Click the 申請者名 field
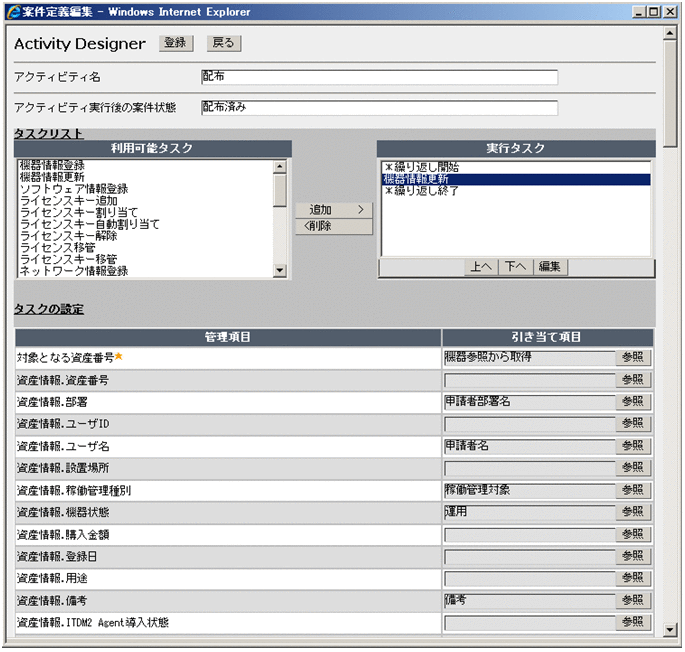The height and width of the screenshot is (652, 685). pyautogui.click(x=529, y=446)
